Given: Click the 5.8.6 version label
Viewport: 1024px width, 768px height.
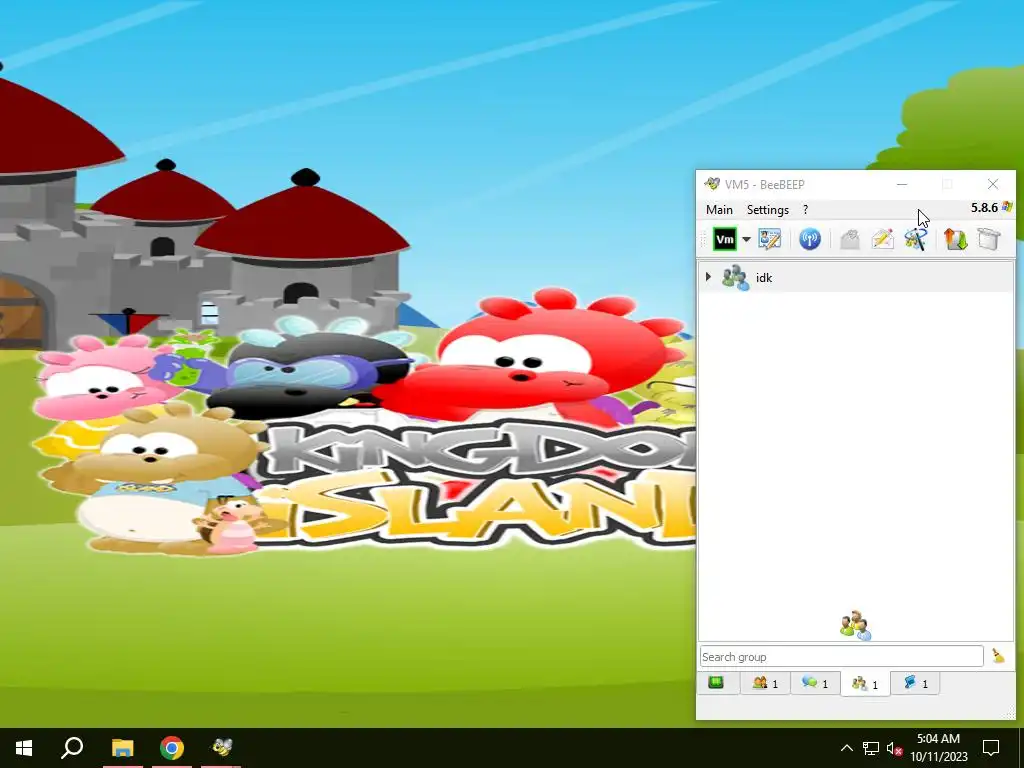Looking at the screenshot, I should 984,208.
